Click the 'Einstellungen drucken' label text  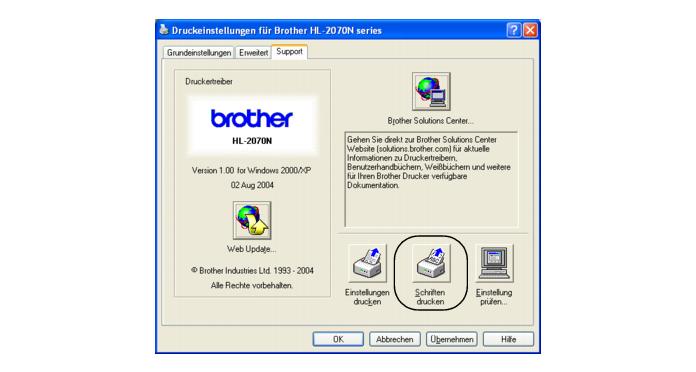click(x=367, y=297)
